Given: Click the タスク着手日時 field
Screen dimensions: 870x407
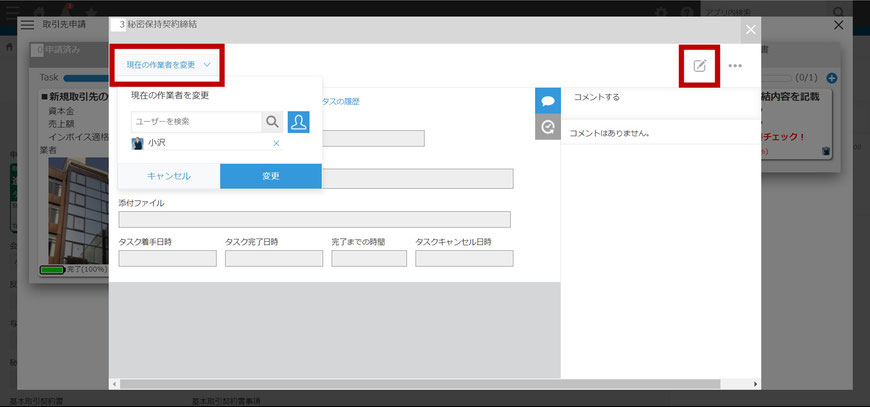Looking at the screenshot, I should click(x=167, y=258).
